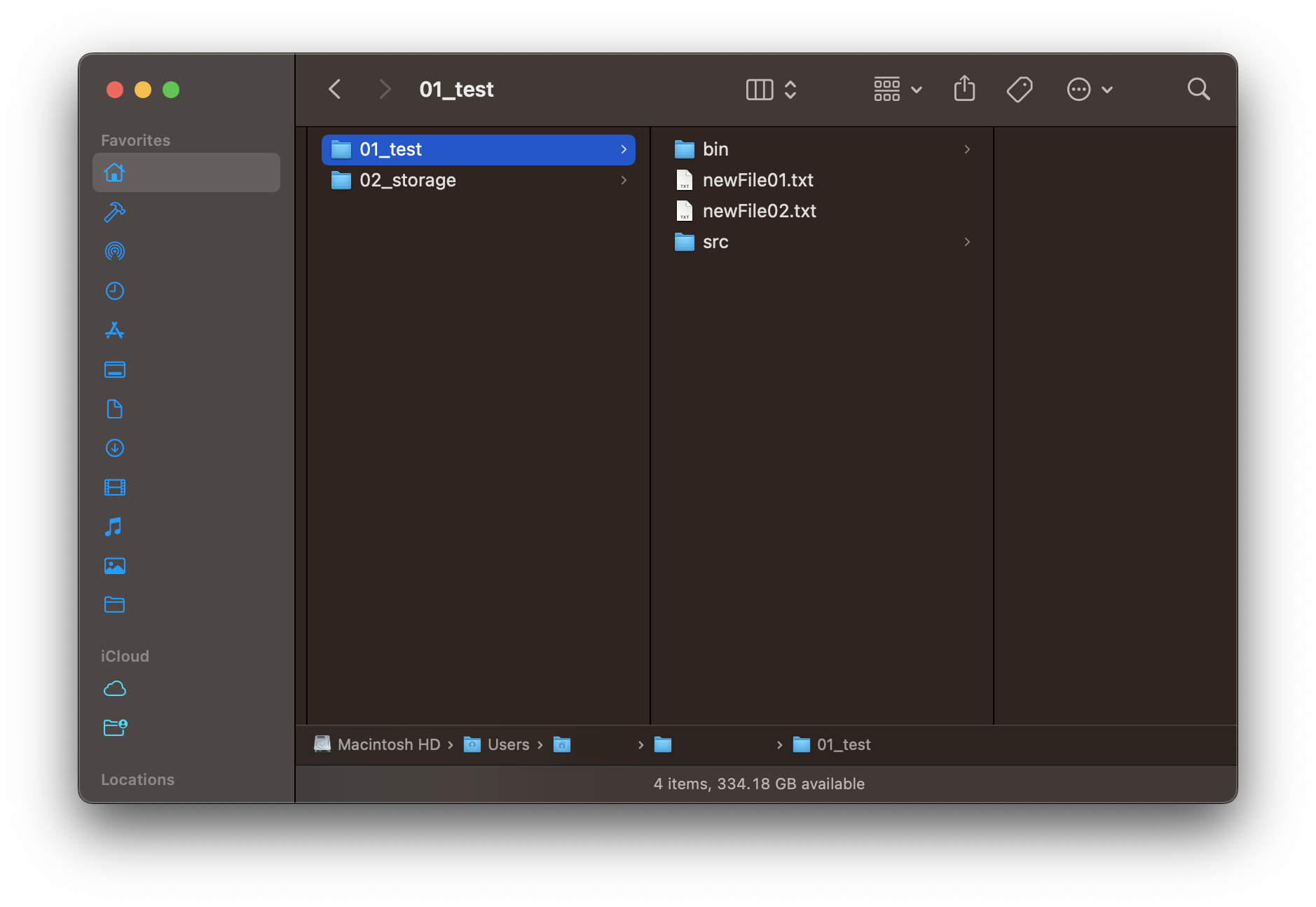Open the Tags toolbar icon

1020,89
